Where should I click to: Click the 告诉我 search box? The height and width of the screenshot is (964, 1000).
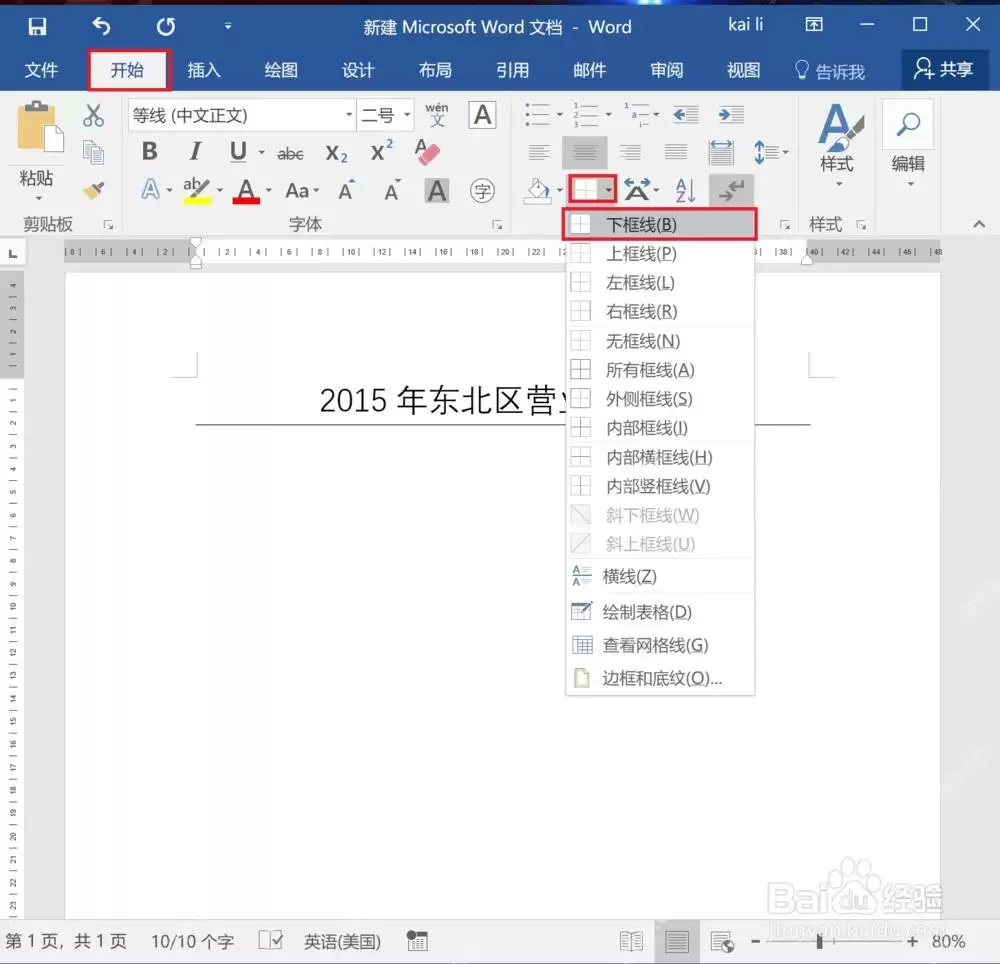pos(830,70)
